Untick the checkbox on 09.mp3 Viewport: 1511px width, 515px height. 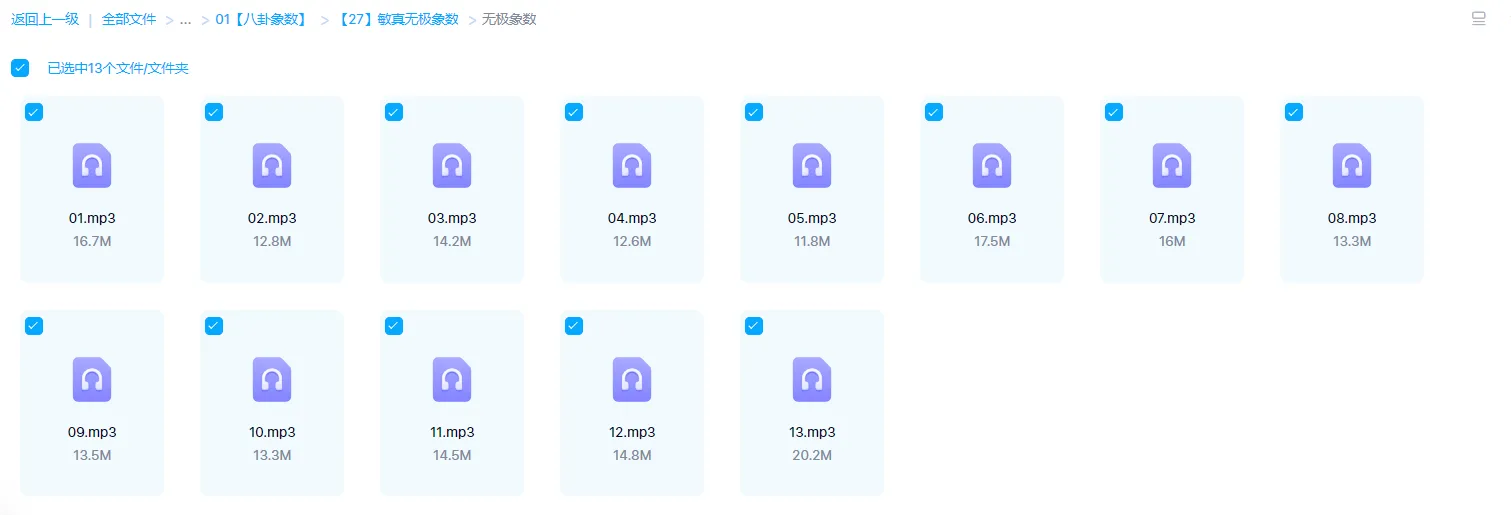click(34, 326)
